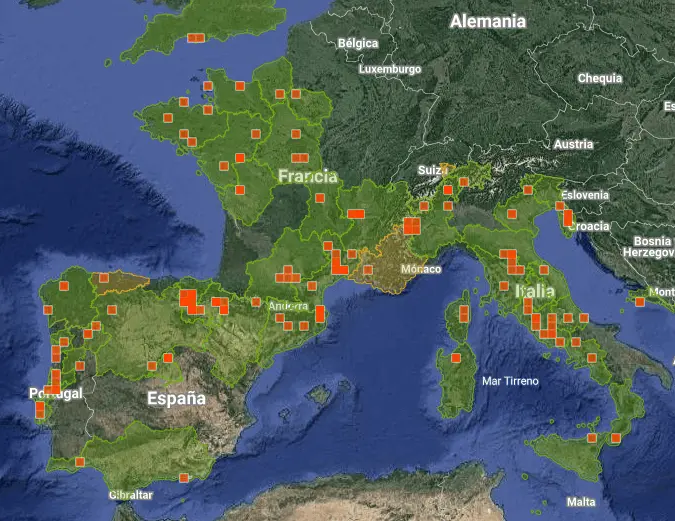Select the Malta label
The height and width of the screenshot is (521, 675).
click(x=580, y=501)
